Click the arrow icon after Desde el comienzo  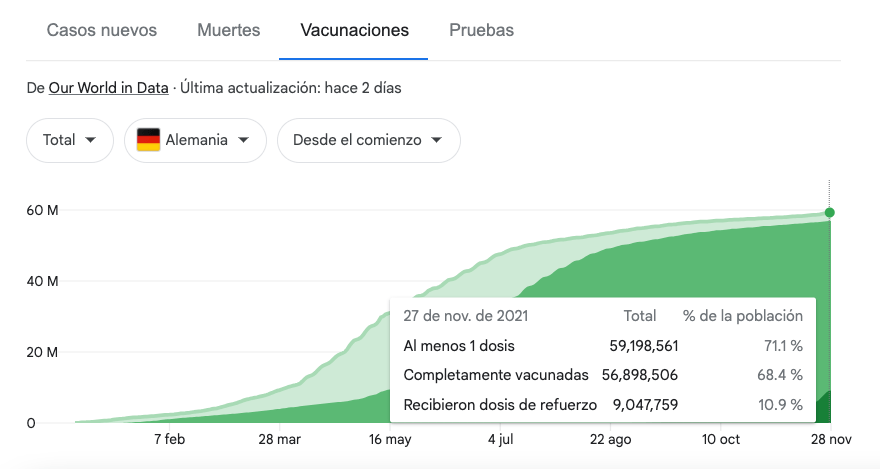coord(436,141)
